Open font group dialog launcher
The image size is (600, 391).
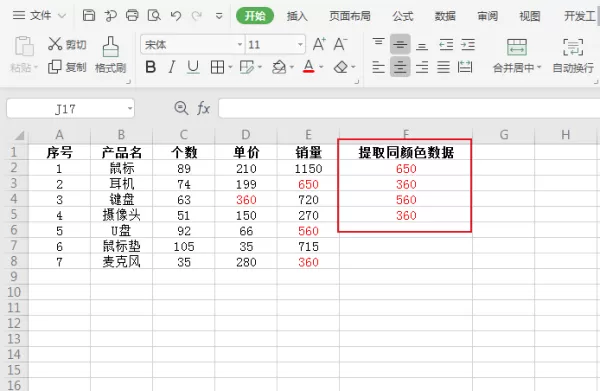(357, 81)
